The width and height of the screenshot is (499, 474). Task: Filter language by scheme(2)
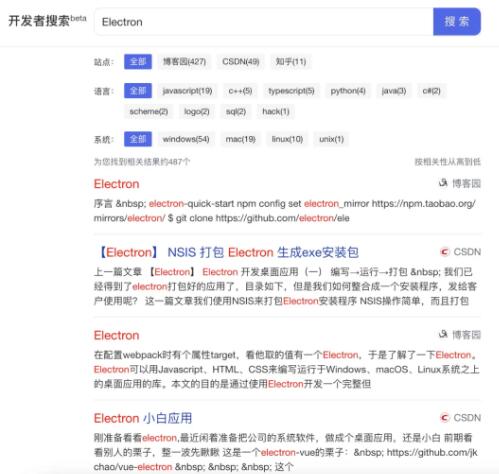149,111
